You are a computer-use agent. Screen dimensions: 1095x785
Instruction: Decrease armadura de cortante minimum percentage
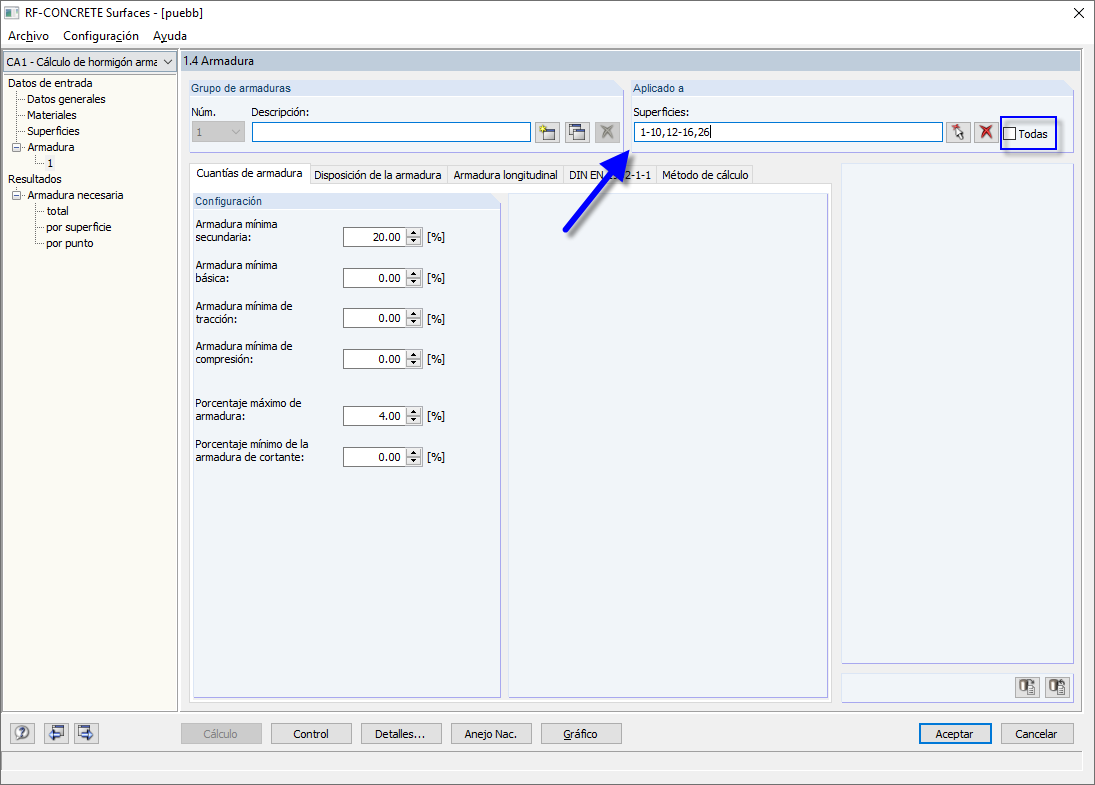(414, 461)
